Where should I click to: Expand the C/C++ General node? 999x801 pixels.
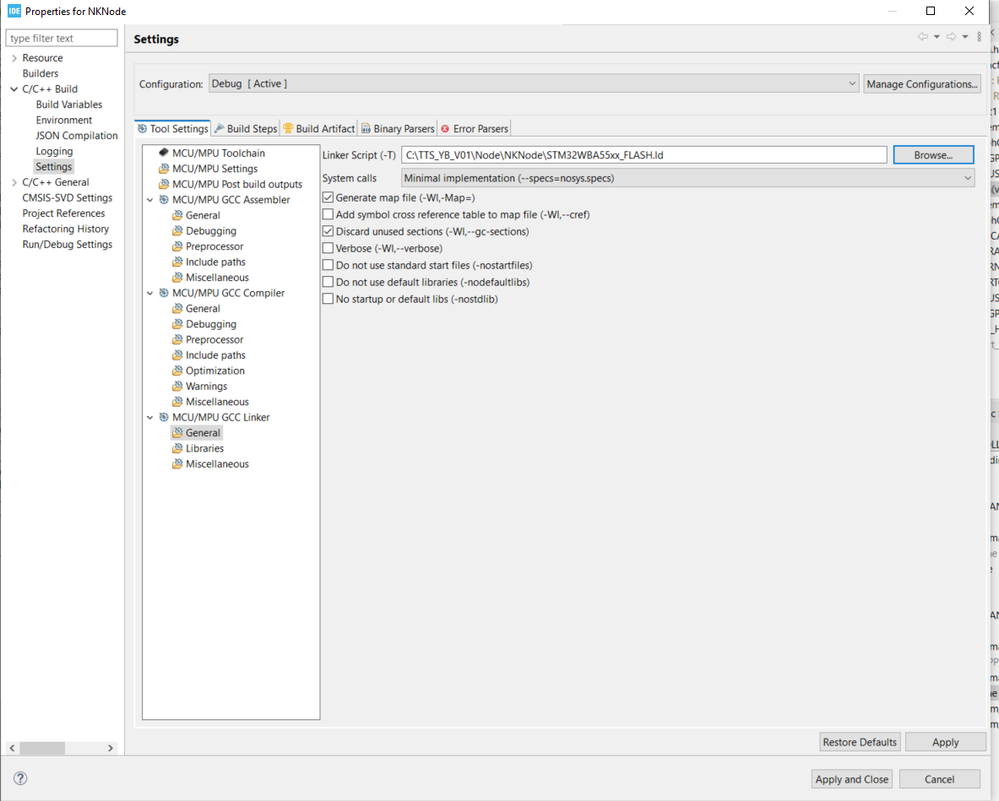click(14, 182)
